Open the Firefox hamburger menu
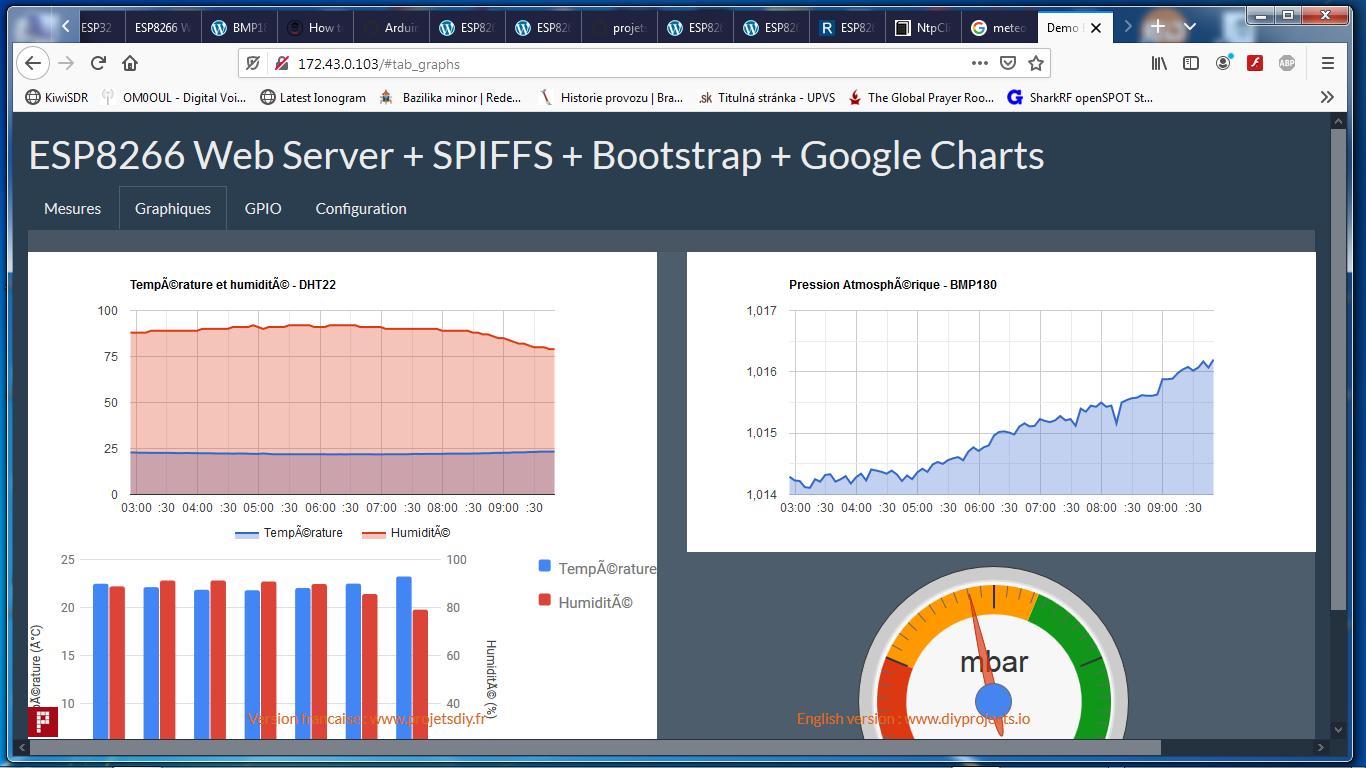The image size is (1366, 768). coord(1328,63)
